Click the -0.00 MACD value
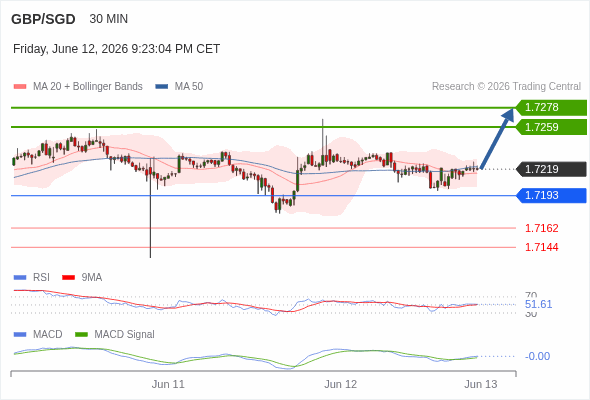 [x=537, y=356]
